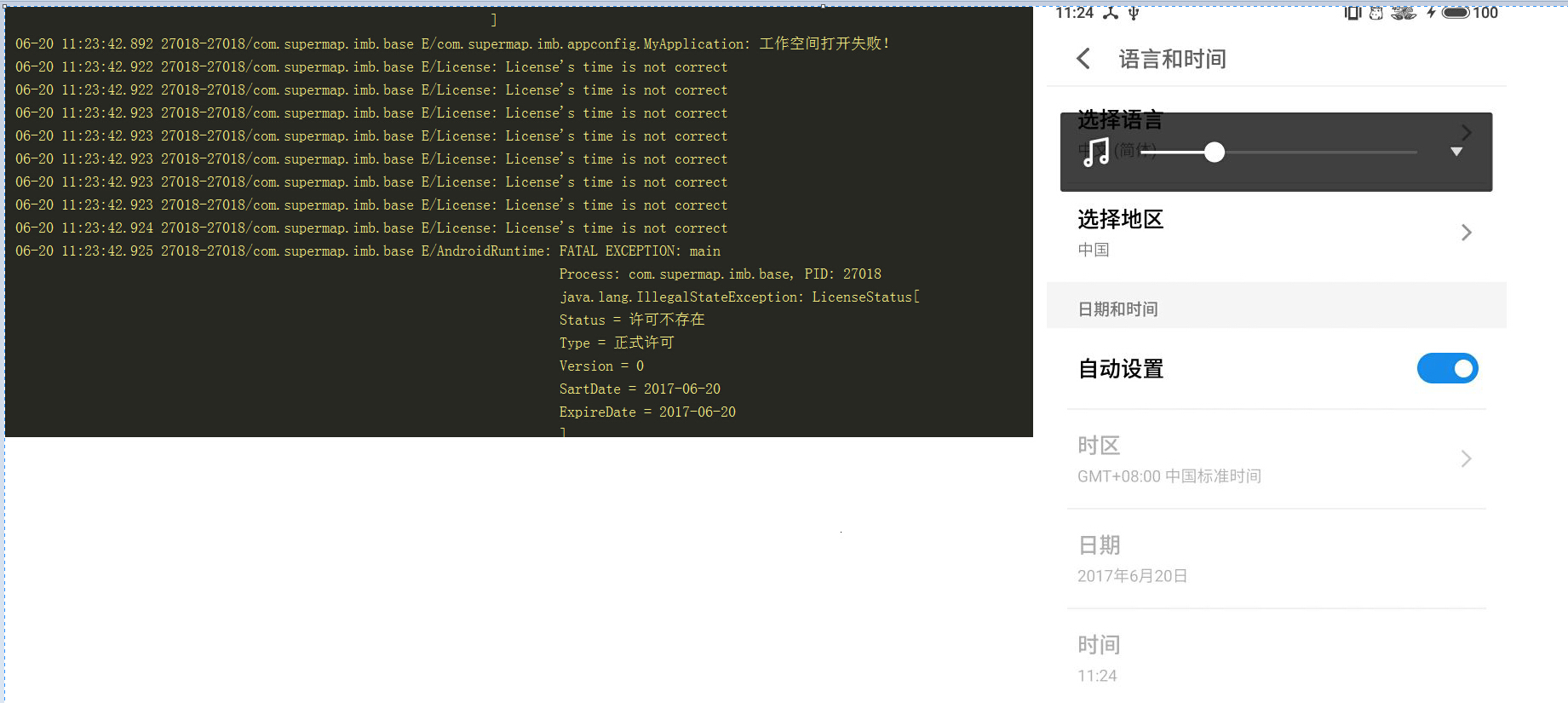Open the 选择地区 setting
This screenshot has width=1568, height=703.
click(1276, 233)
